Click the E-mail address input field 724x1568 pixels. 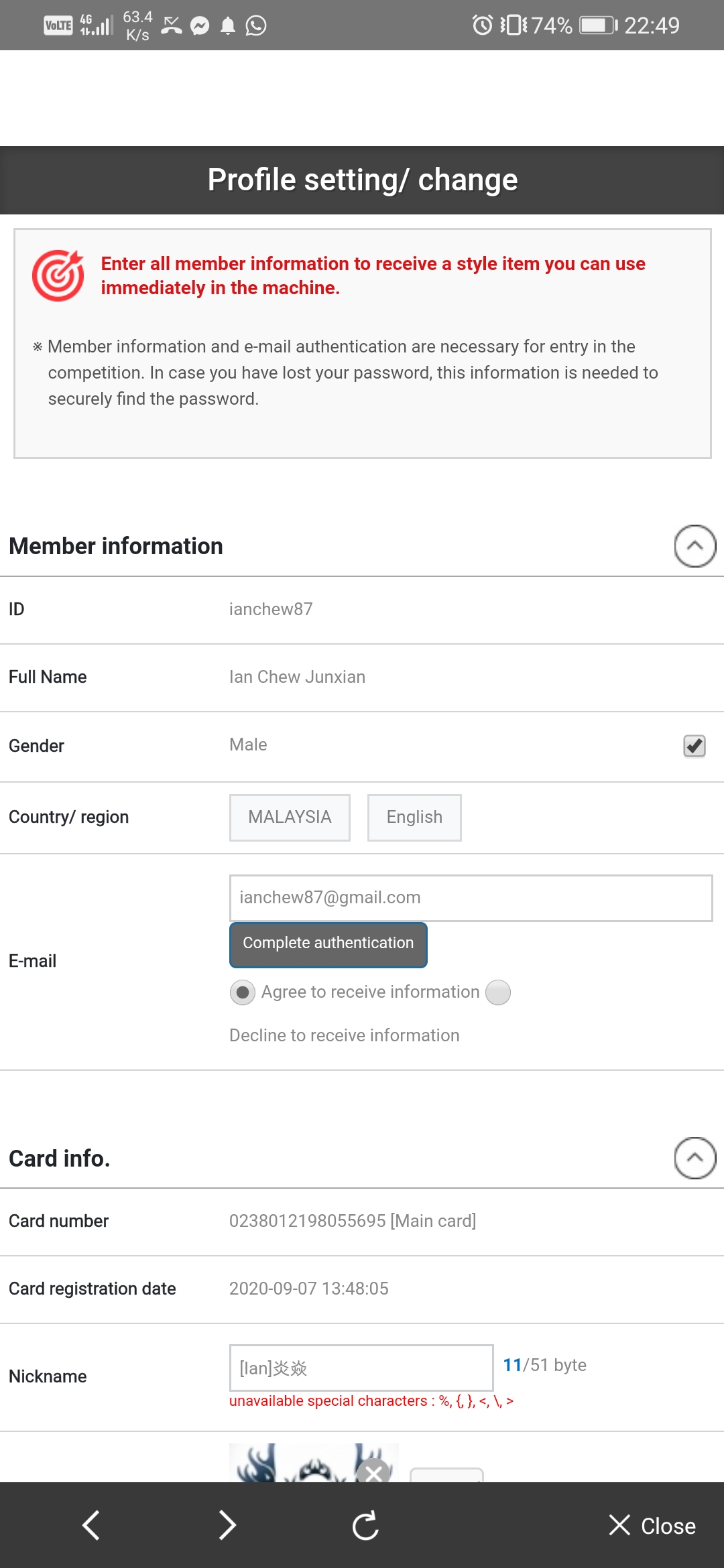click(x=471, y=898)
